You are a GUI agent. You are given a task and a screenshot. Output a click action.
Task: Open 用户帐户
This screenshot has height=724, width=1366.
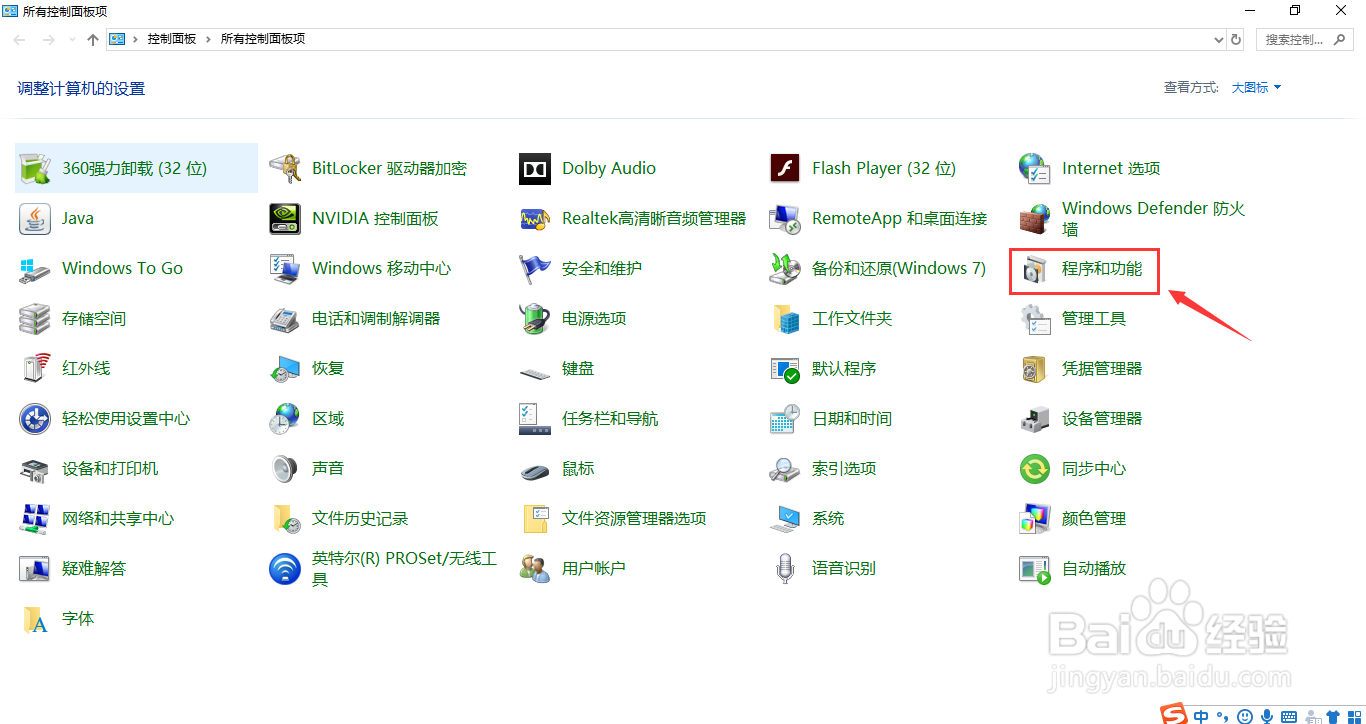(593, 568)
